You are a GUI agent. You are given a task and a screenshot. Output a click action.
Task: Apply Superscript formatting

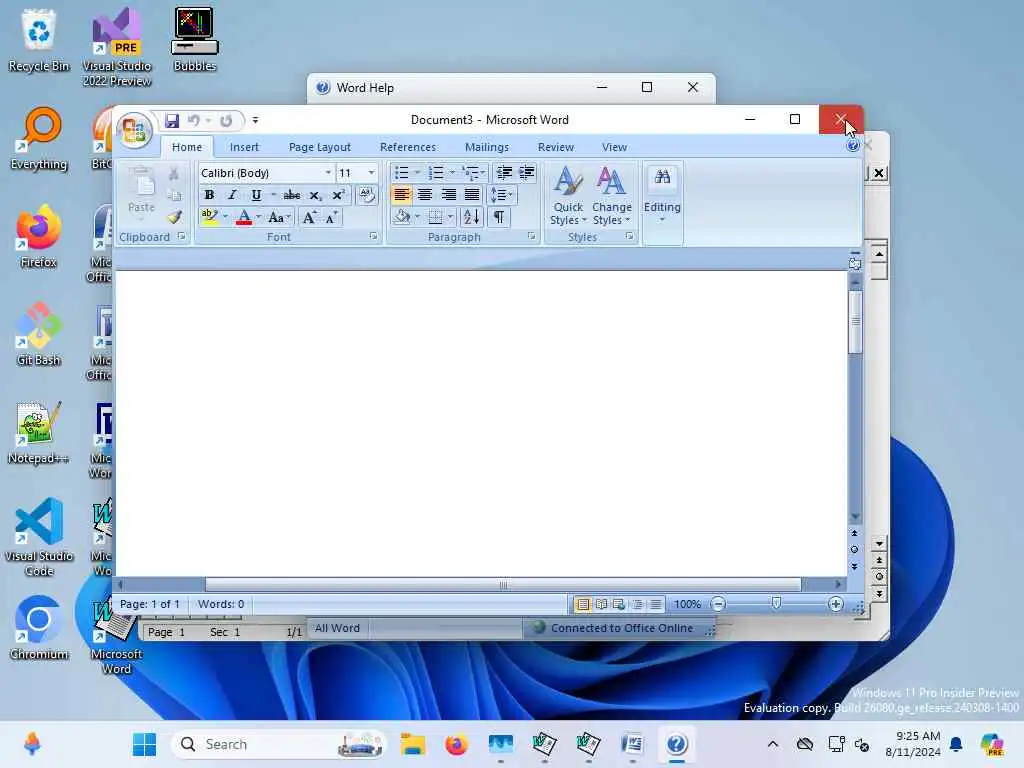point(338,195)
